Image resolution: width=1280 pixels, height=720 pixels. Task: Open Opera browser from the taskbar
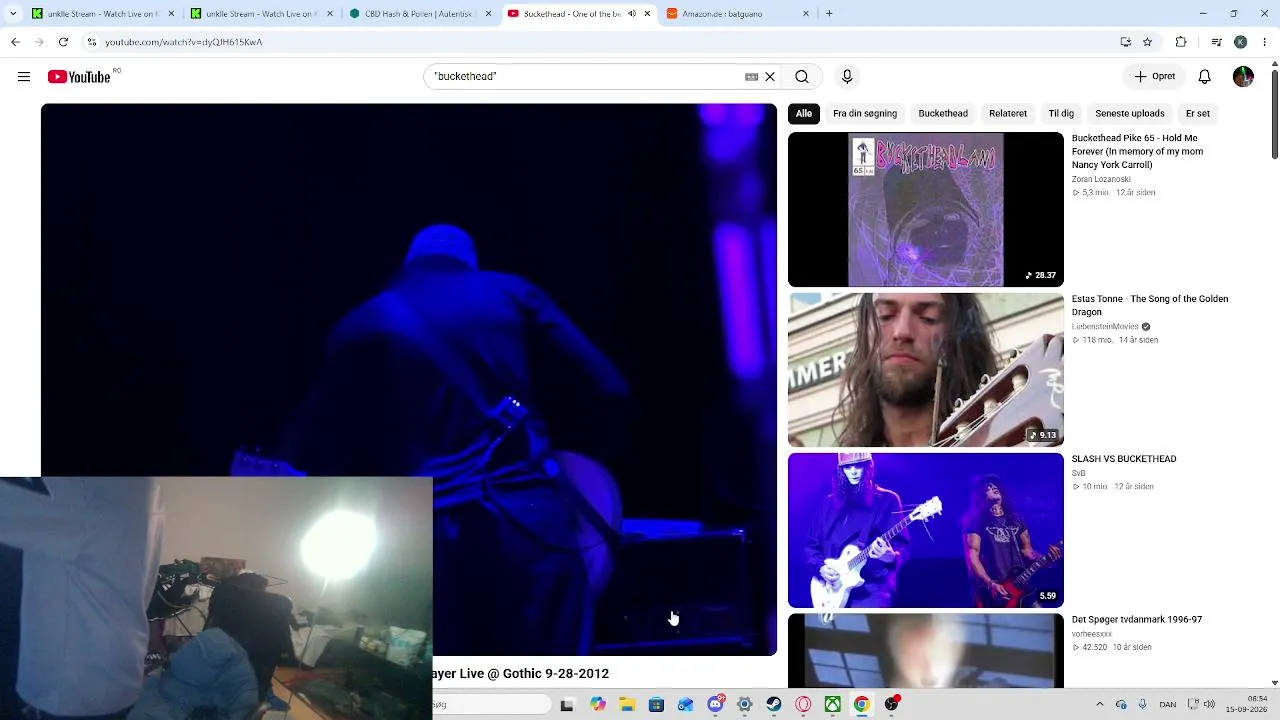803,705
